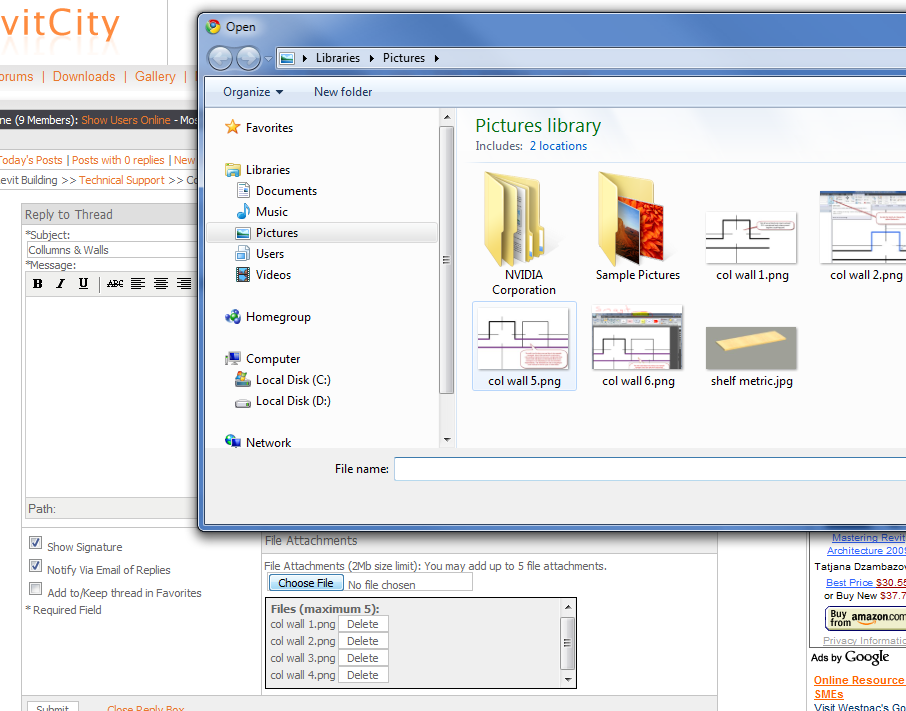Image resolution: width=906 pixels, height=711 pixels.
Task: Select Favorites star in navigation pane
Action: pos(232,127)
